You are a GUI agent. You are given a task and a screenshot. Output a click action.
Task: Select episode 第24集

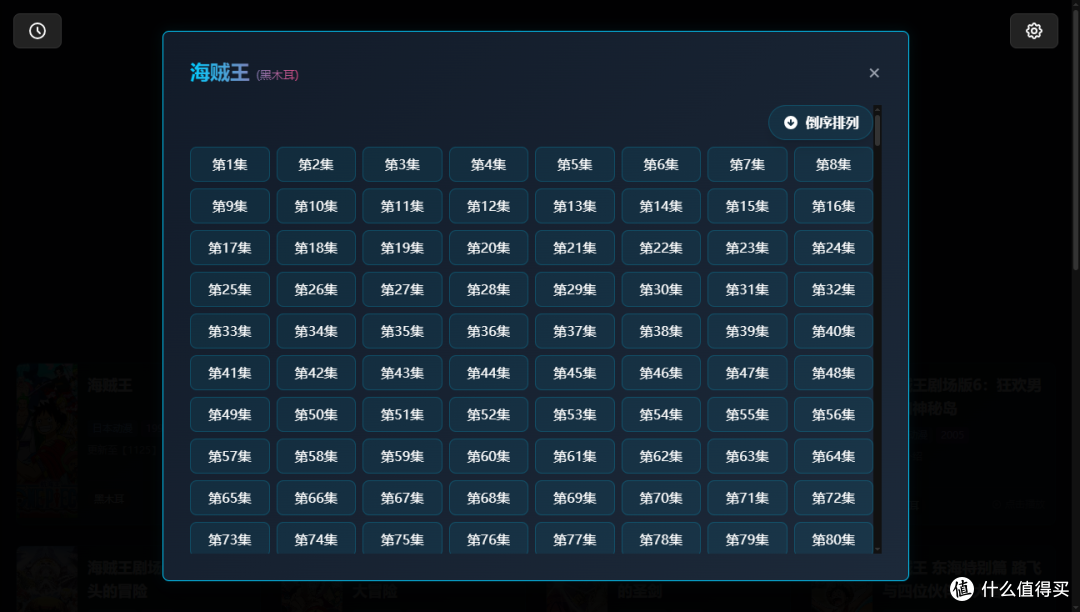coord(833,248)
